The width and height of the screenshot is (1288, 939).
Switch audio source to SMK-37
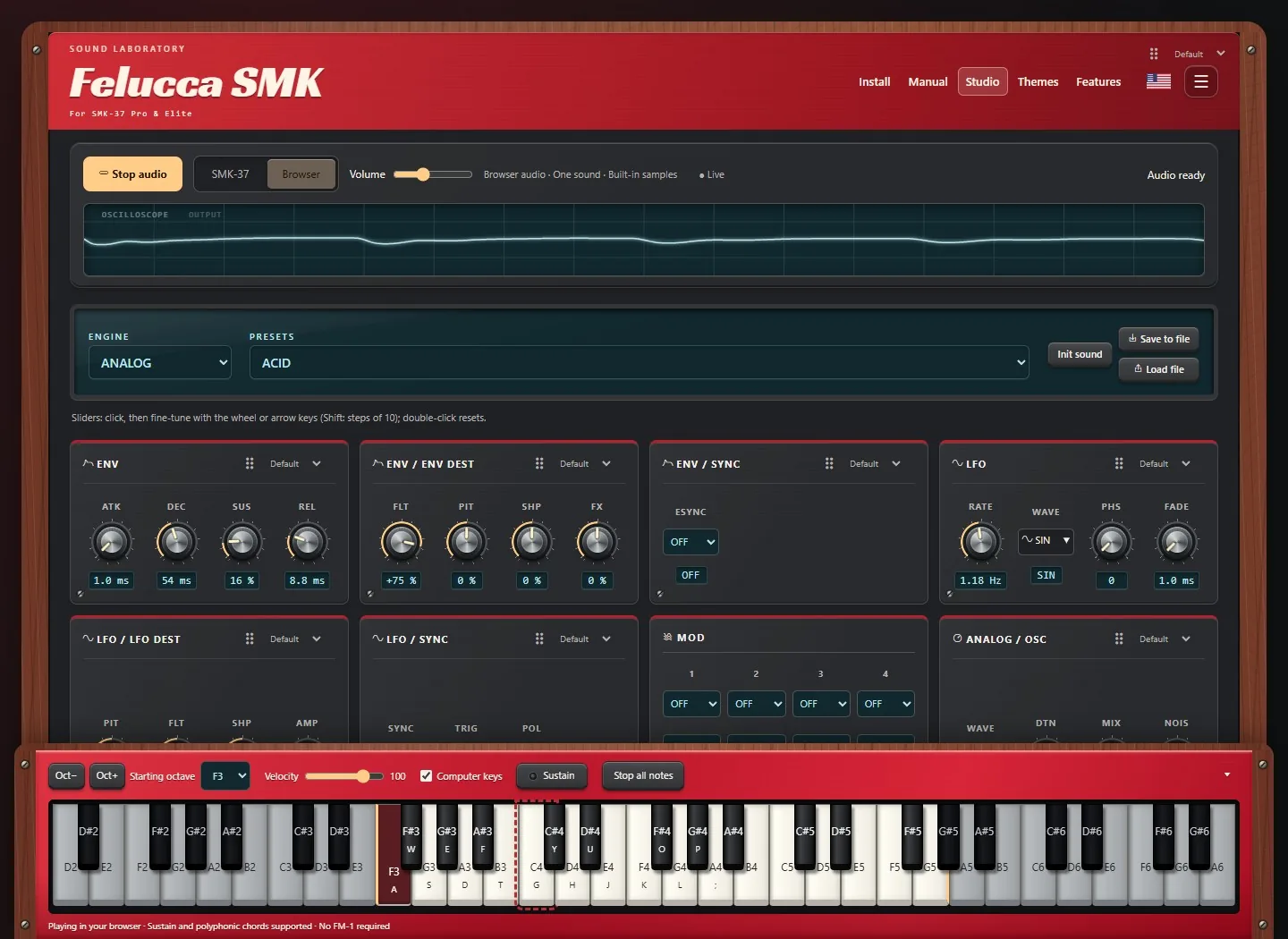pyautogui.click(x=231, y=174)
